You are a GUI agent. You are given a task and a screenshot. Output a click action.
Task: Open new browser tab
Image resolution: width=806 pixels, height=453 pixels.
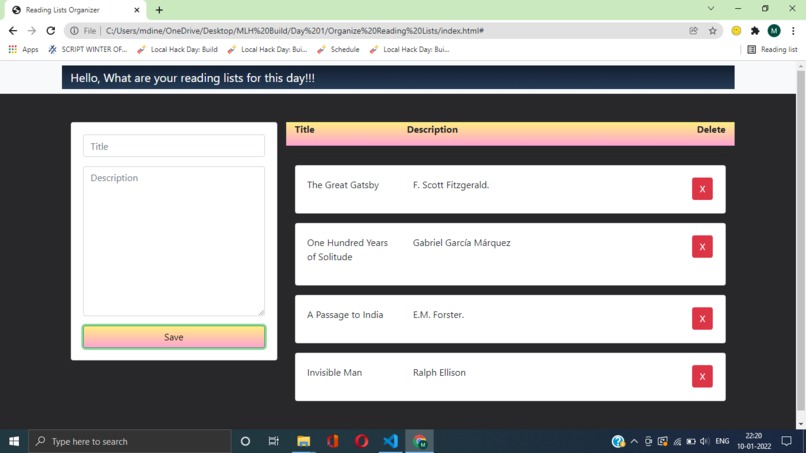(x=159, y=10)
